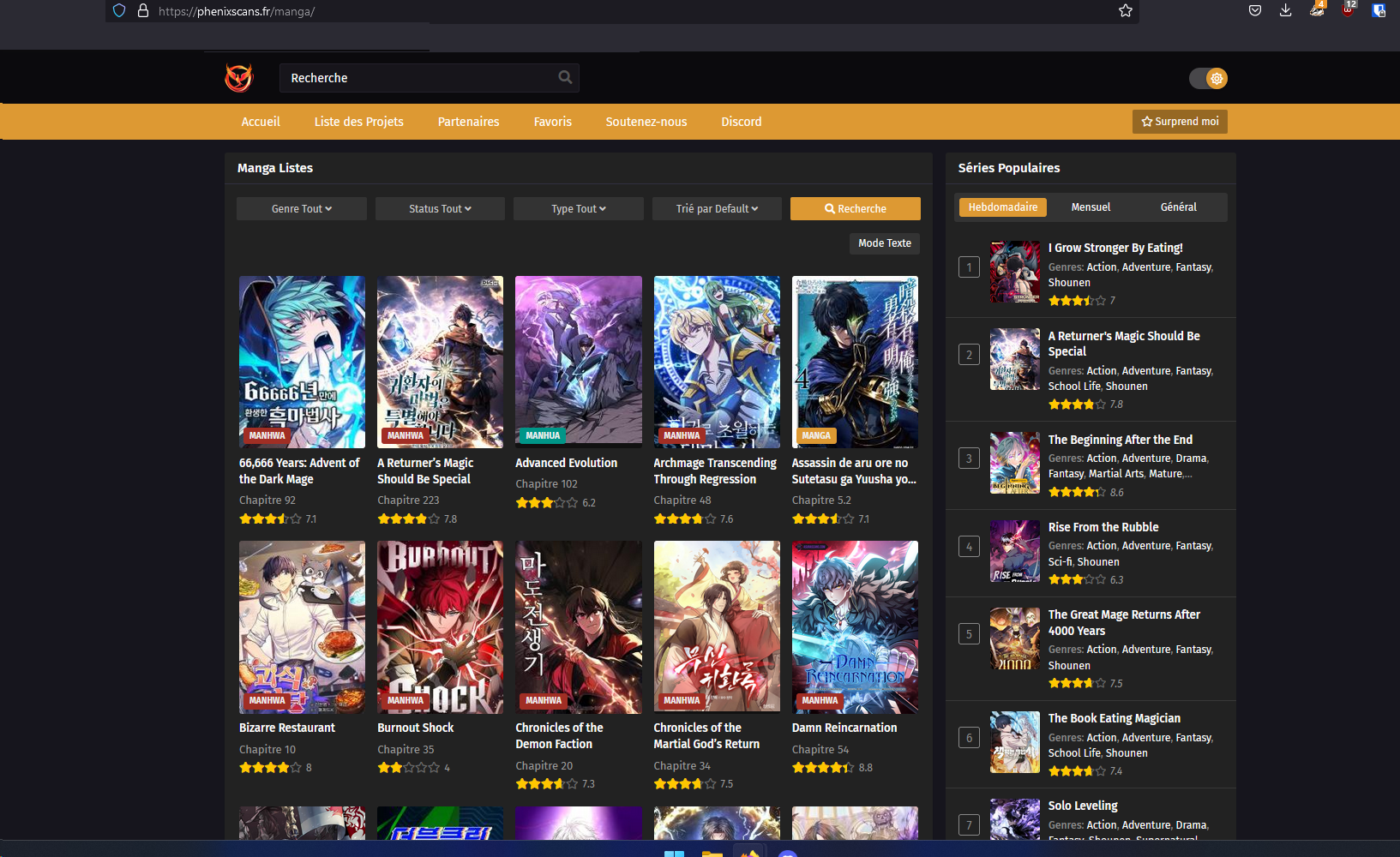Open the Partenaires menu item
The image size is (1400, 857).
coord(468,122)
